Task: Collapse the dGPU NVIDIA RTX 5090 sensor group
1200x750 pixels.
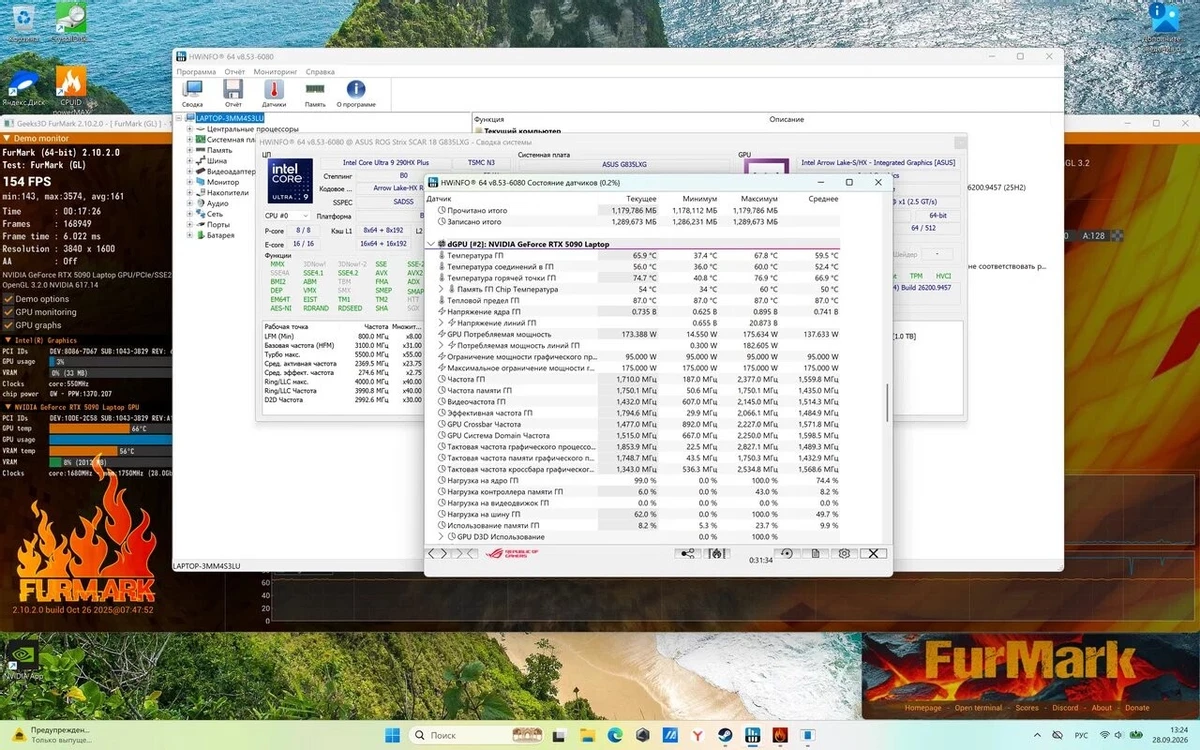Action: (431, 244)
